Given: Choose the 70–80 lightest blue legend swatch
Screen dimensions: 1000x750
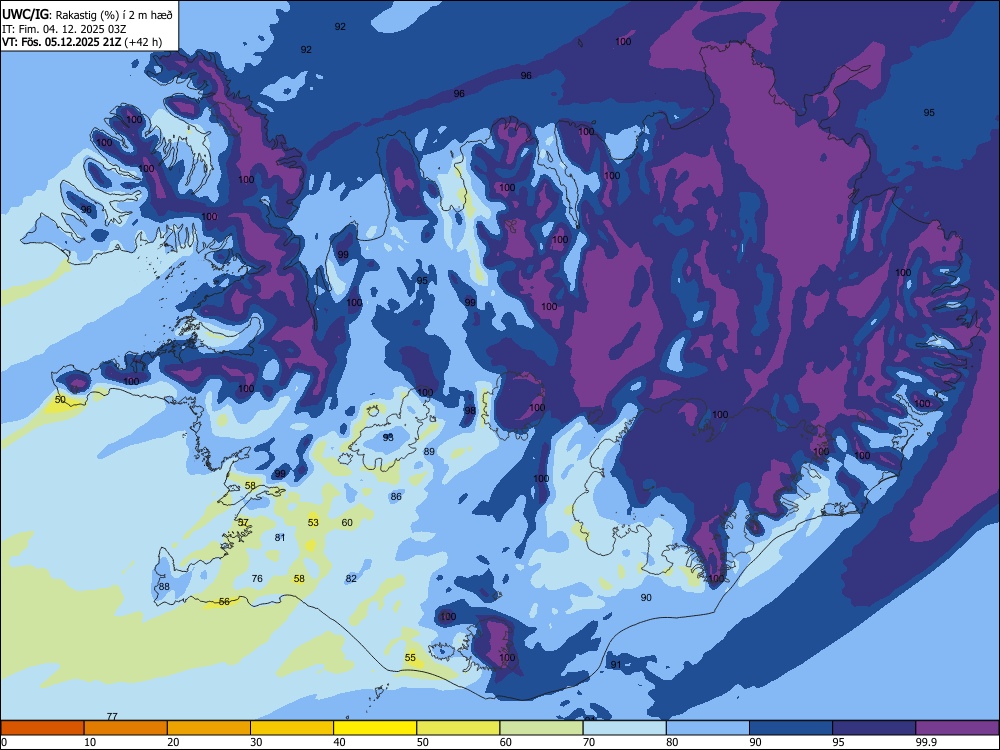Looking at the screenshot, I should click(x=624, y=728).
